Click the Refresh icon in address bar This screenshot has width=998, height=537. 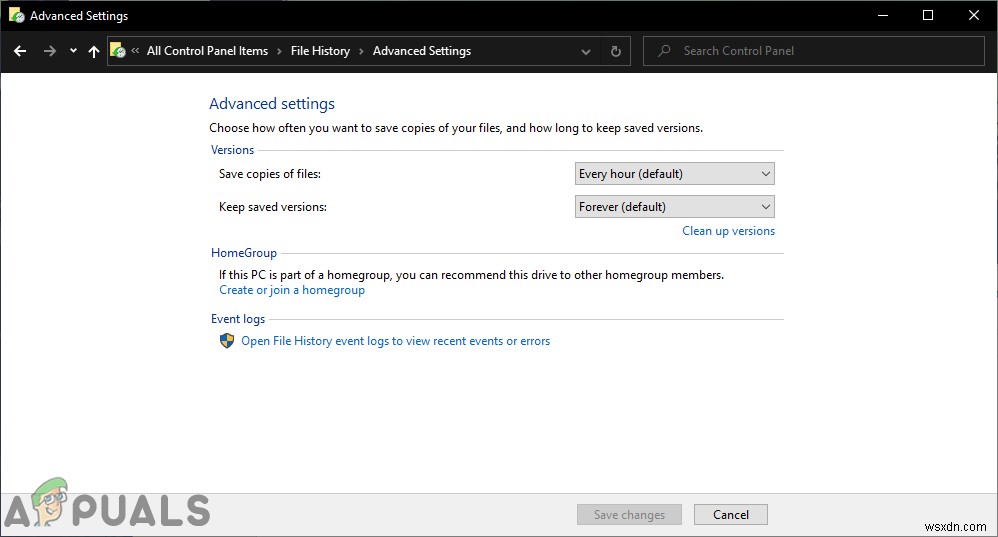[x=616, y=51]
